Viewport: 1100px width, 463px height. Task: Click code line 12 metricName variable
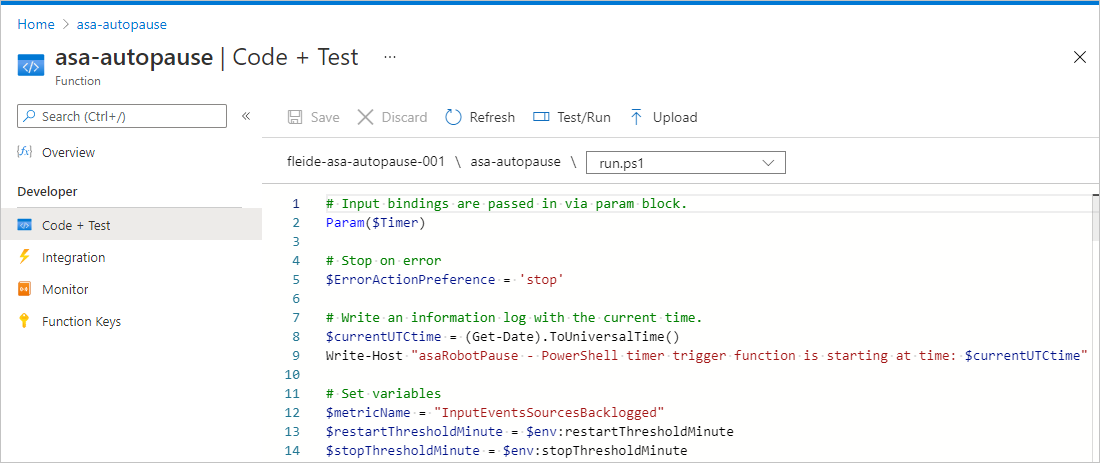point(363,412)
